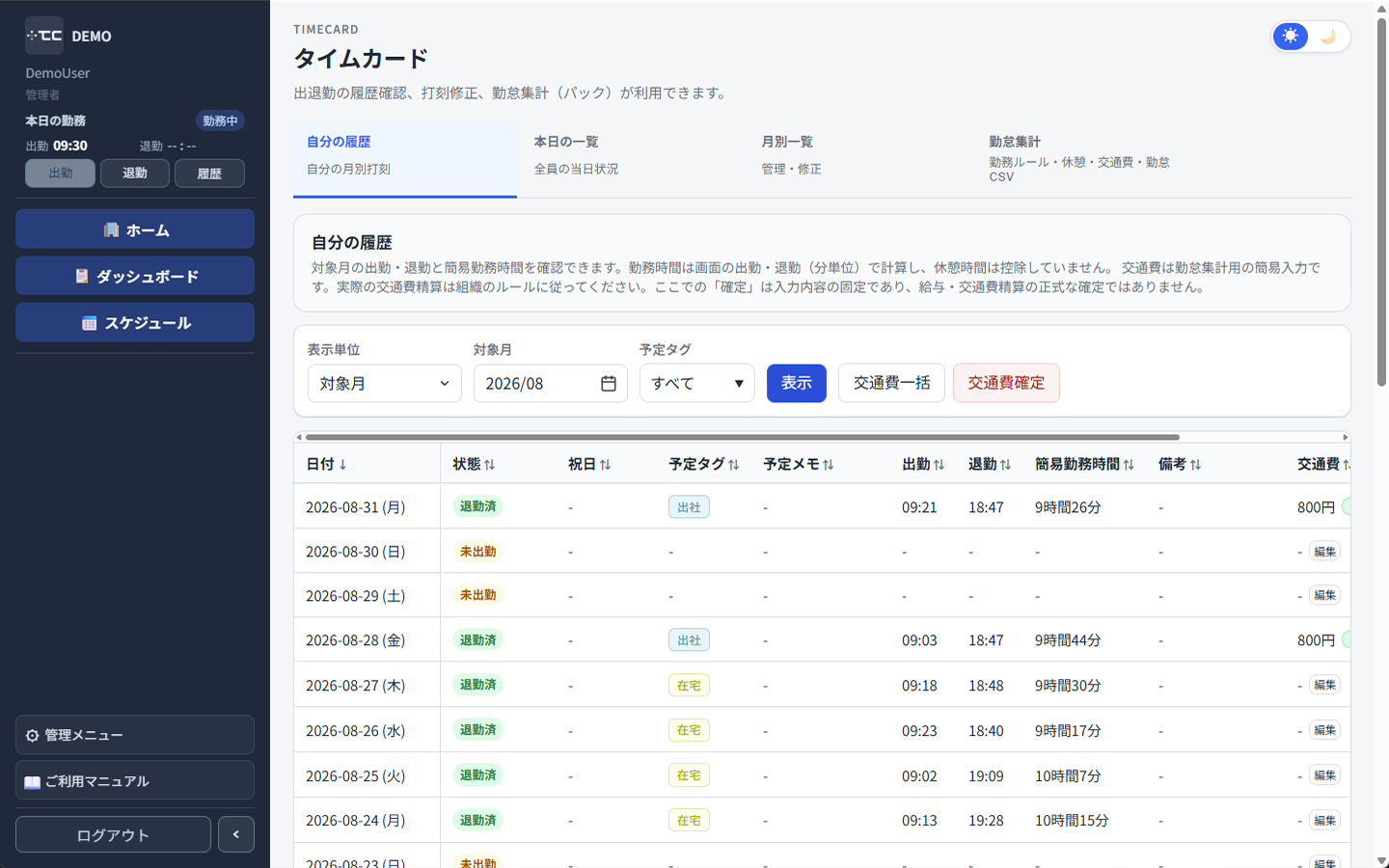This screenshot has width=1389, height=868.
Task: Open 管理メニュー settings
Action: tap(135, 735)
